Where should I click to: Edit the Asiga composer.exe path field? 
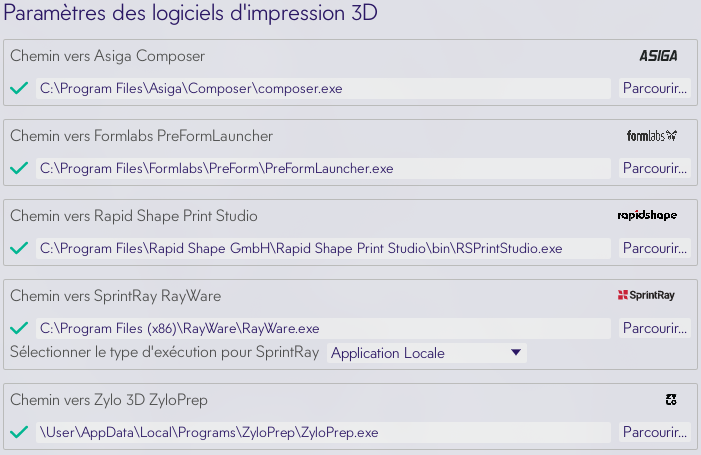[x=322, y=88]
